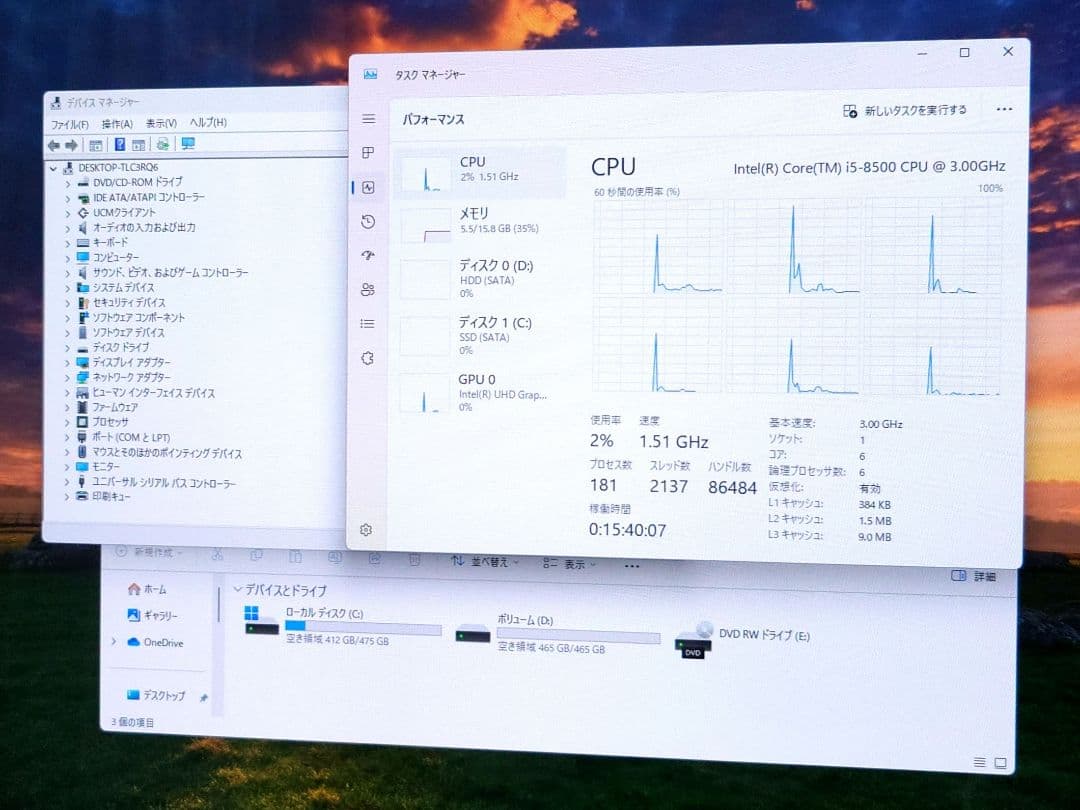
Task: Open Startup apps view in Task Manager
Action: [367, 255]
